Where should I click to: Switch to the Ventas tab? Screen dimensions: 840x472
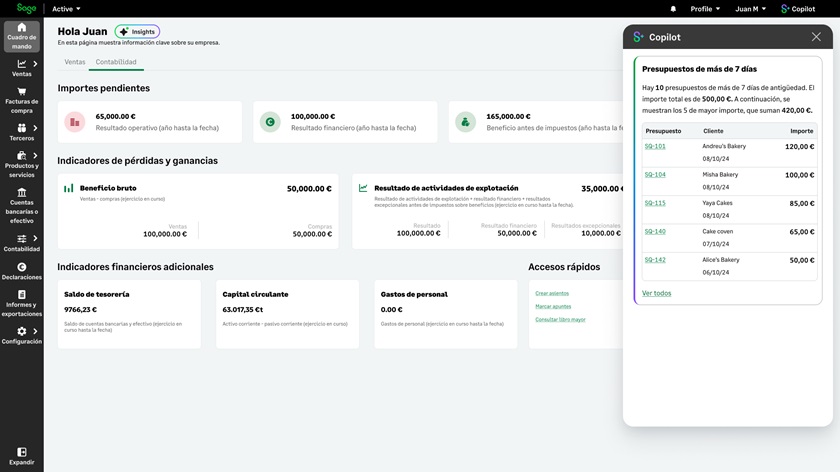(74, 62)
